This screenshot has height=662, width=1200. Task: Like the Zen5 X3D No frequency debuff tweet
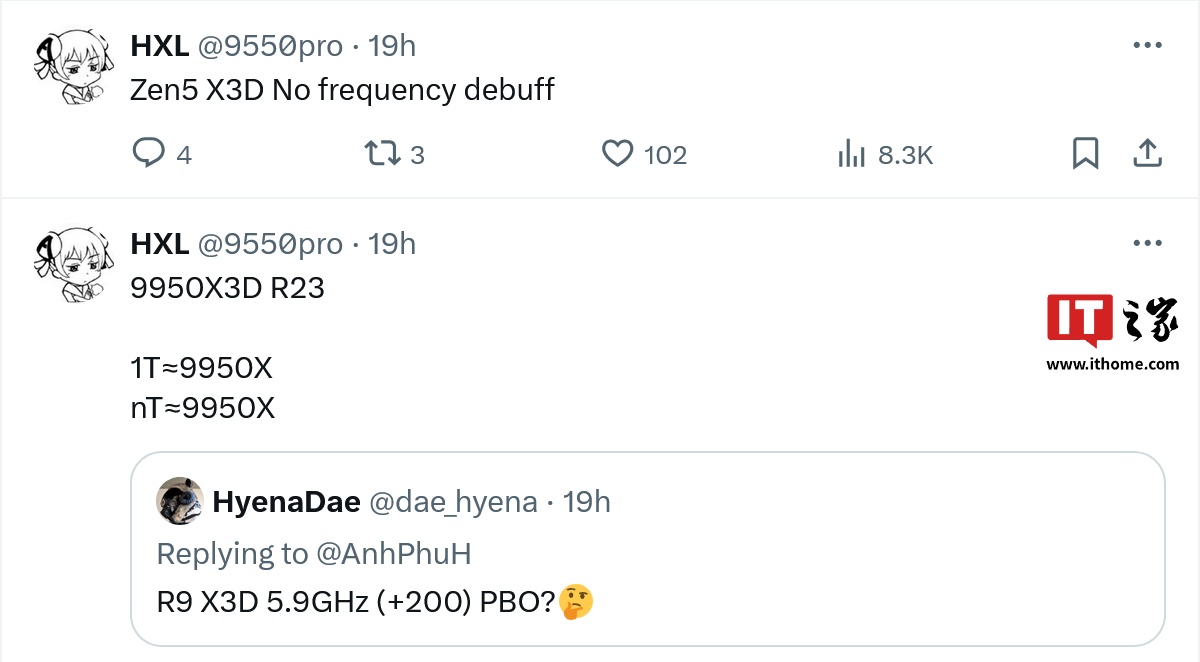[618, 154]
